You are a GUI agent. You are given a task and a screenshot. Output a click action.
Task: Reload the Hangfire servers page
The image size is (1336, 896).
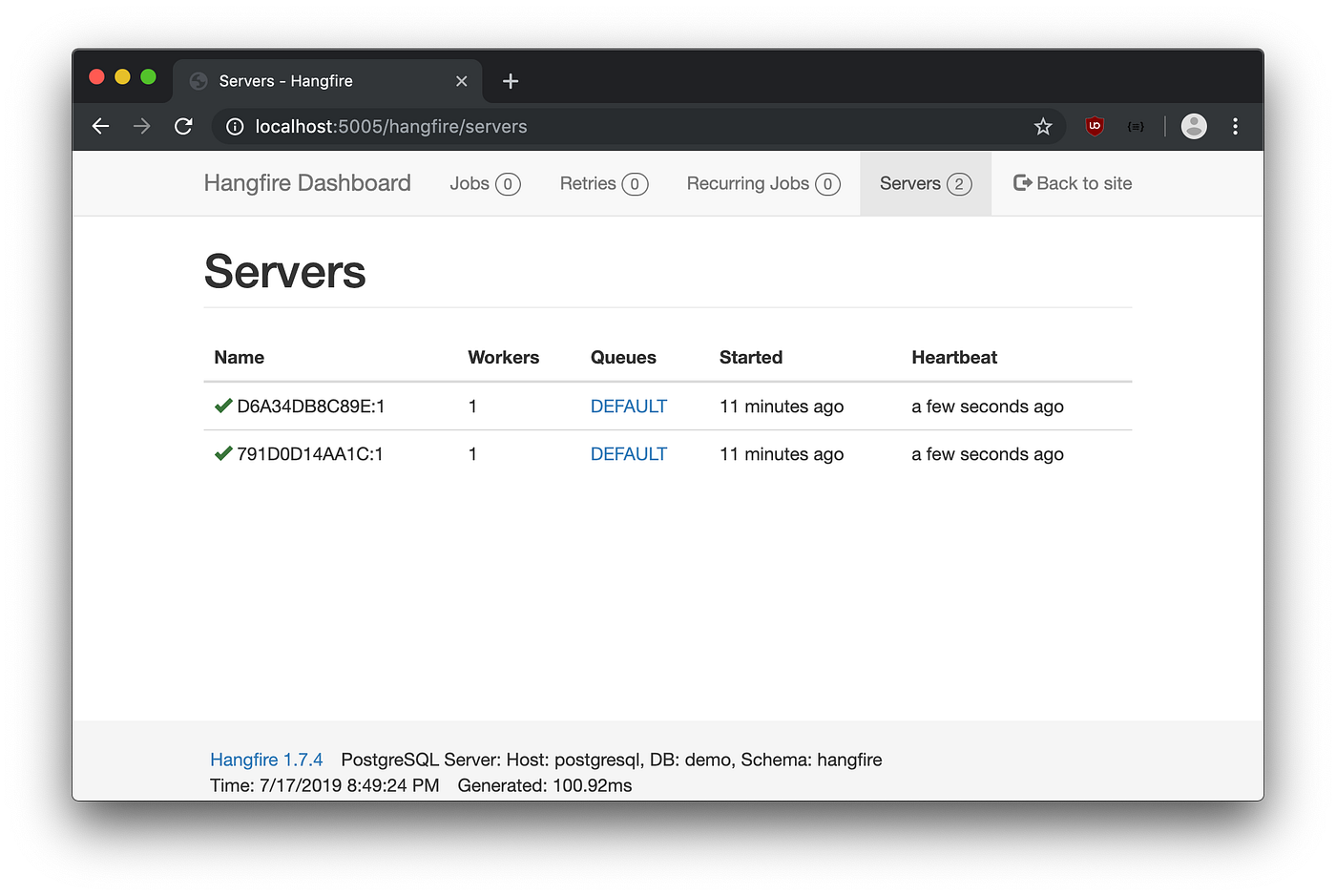pyautogui.click(x=184, y=126)
